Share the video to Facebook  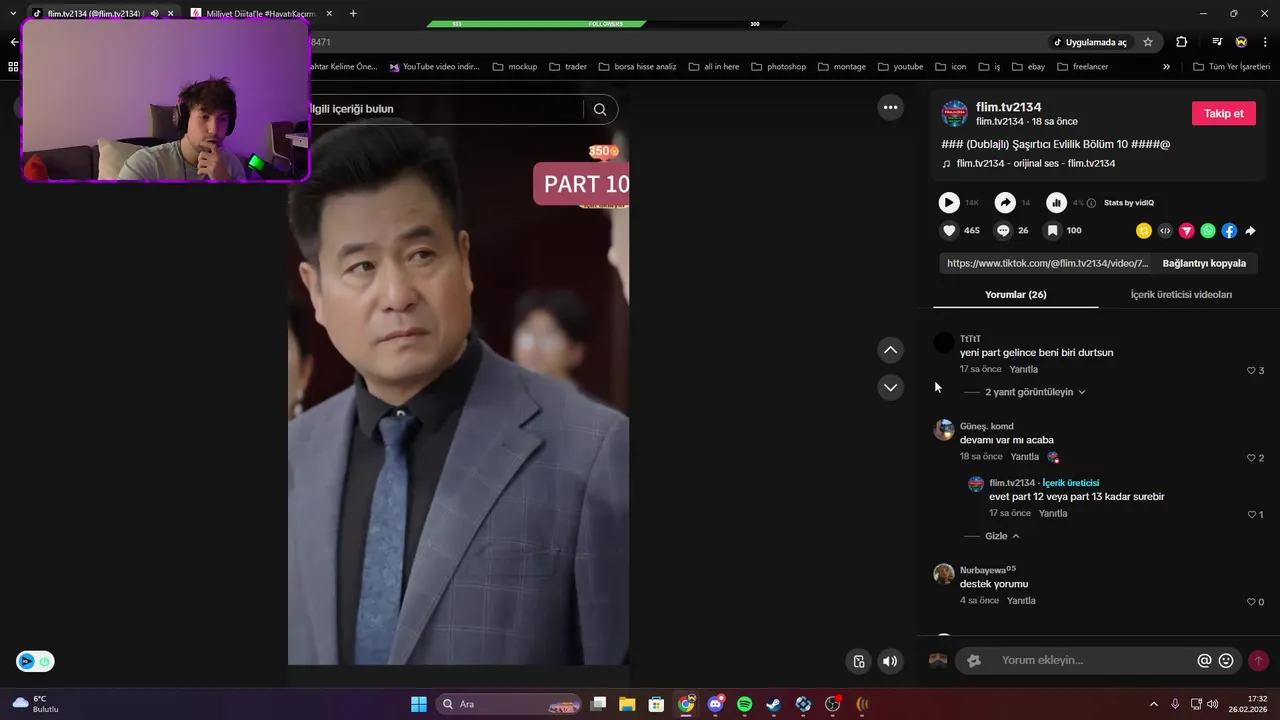coord(1229,231)
